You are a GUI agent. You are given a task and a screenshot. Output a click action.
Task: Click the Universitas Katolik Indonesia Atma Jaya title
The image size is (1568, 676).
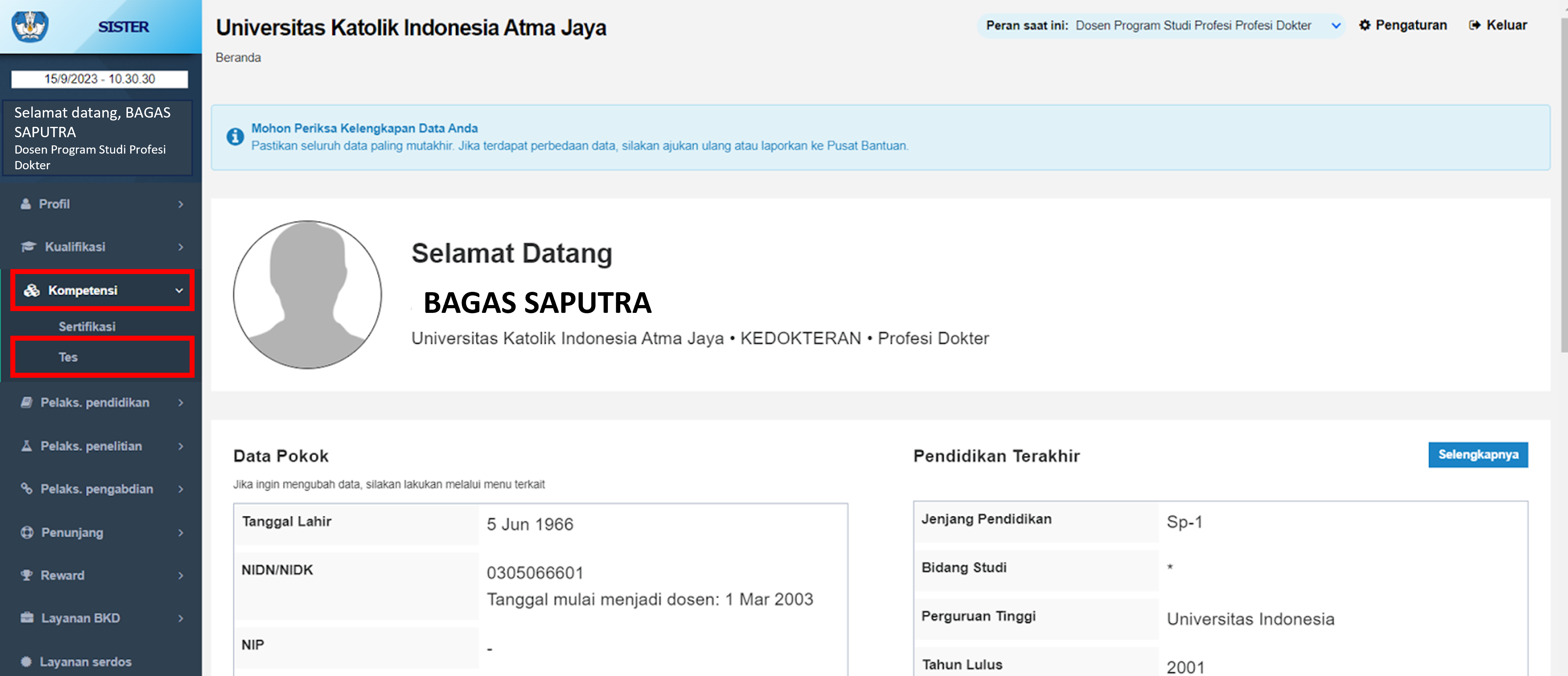point(411,27)
